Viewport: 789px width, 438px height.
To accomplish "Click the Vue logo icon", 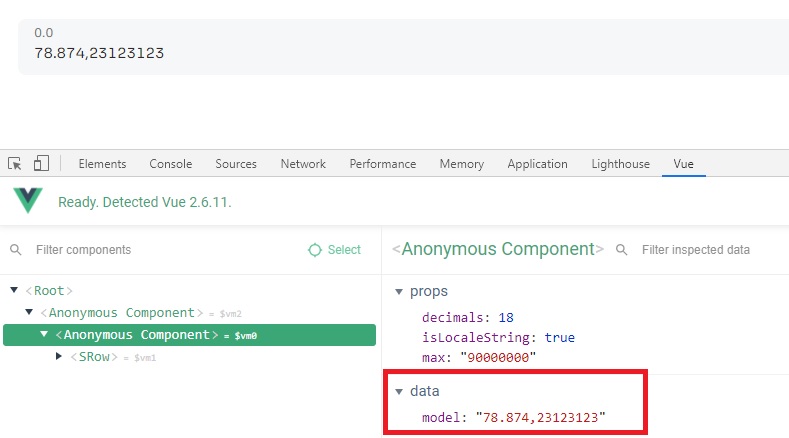I will point(28,200).
